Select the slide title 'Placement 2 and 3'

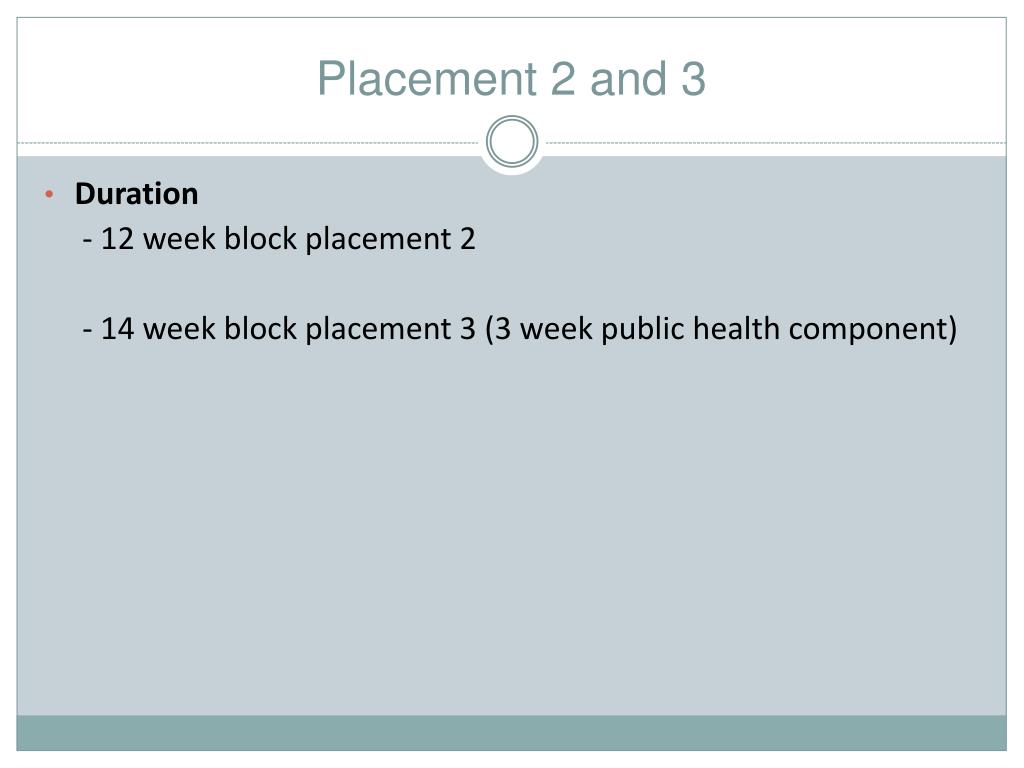point(511,78)
